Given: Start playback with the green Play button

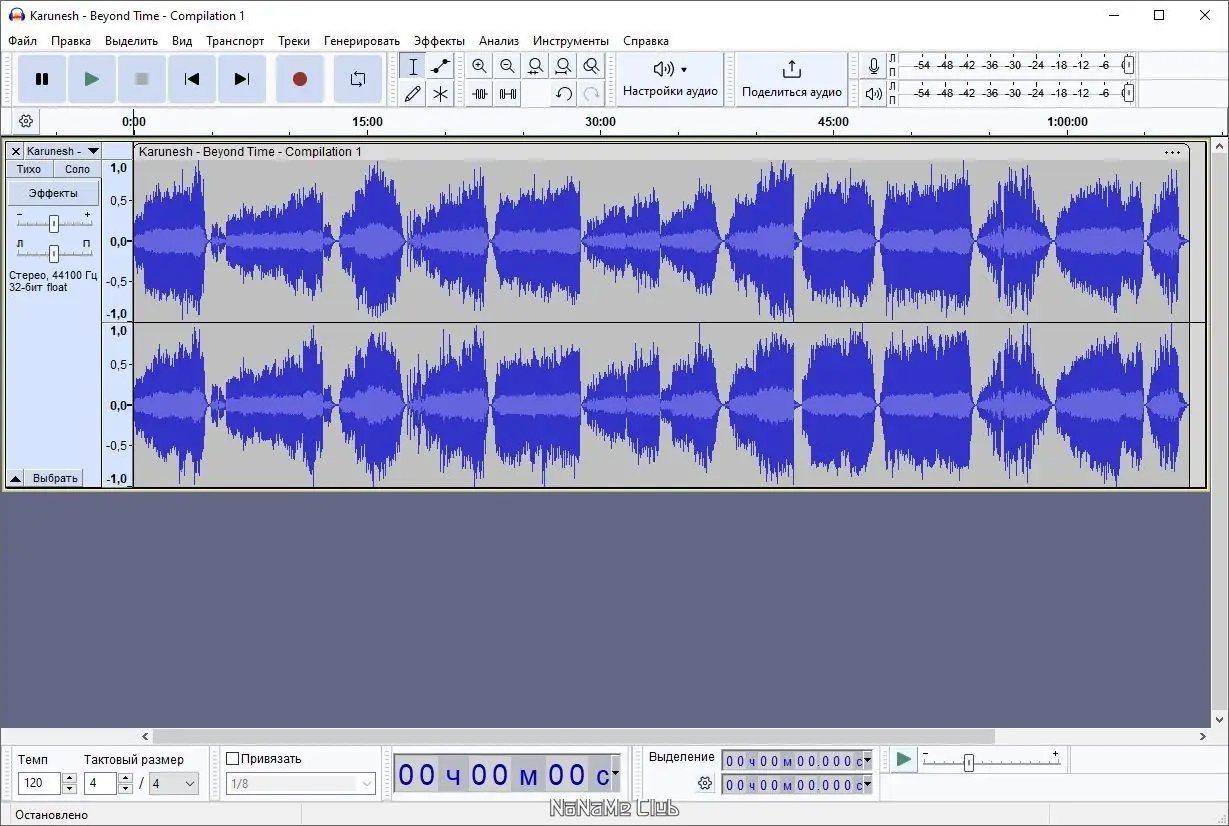Looking at the screenshot, I should [x=92, y=79].
